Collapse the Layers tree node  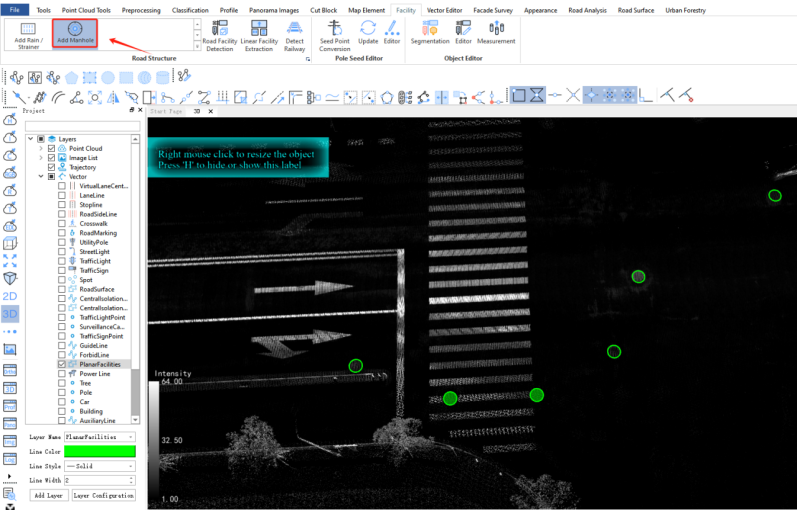click(x=31, y=139)
